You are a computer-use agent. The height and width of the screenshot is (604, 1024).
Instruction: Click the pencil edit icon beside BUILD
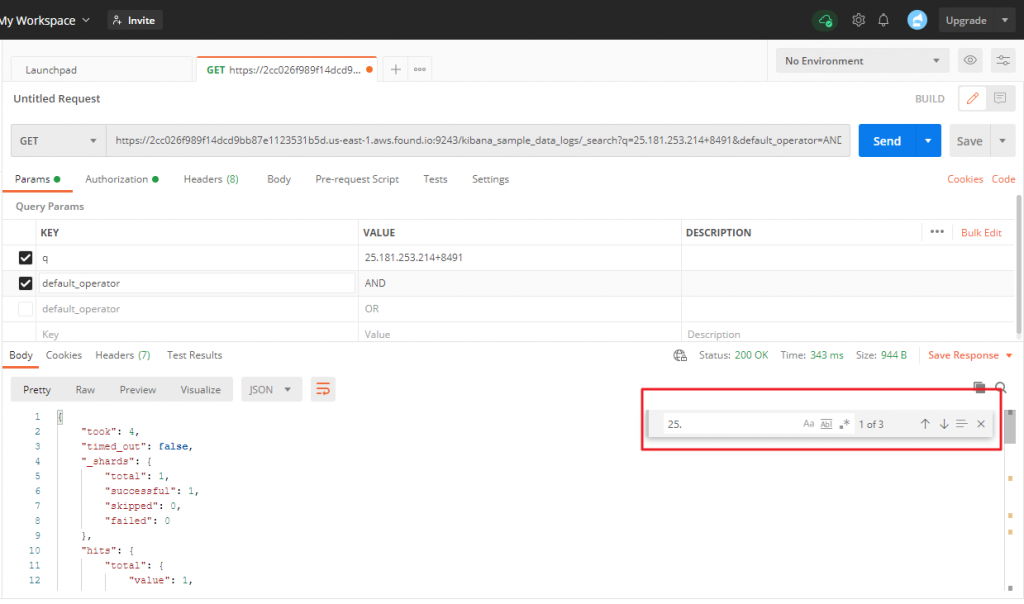coord(972,99)
